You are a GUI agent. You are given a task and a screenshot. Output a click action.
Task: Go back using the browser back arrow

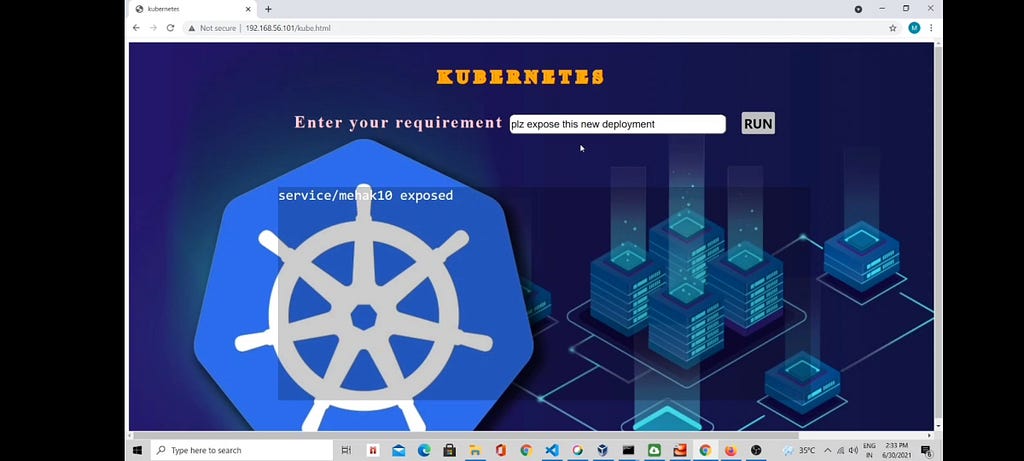point(136,28)
